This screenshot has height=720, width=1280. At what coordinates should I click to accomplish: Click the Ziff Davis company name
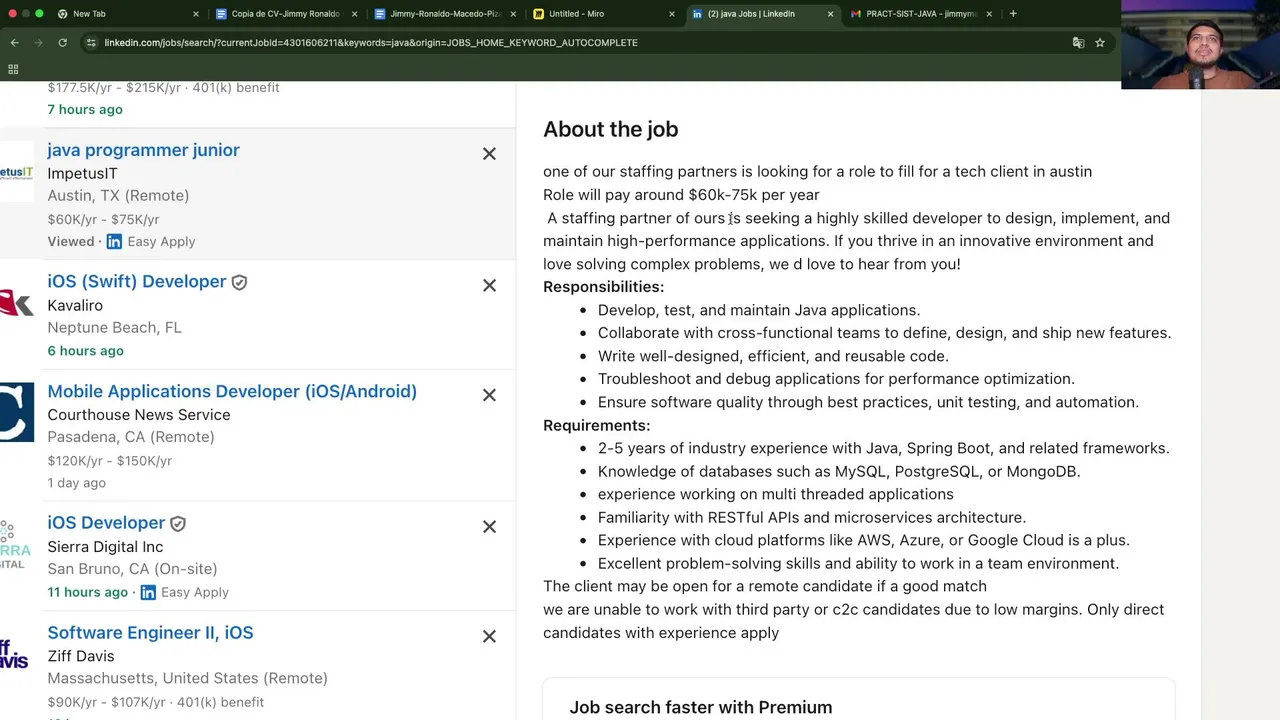click(x=81, y=656)
